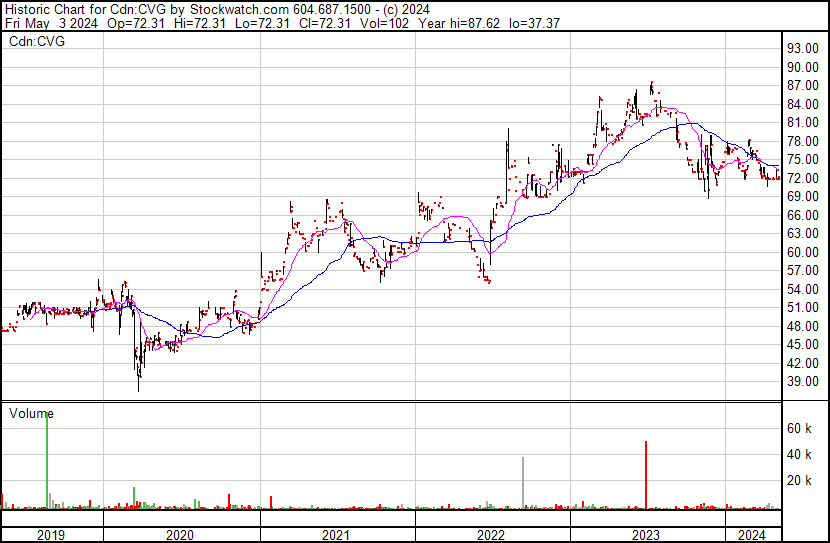Click the 72.00 price axis label

803,178
